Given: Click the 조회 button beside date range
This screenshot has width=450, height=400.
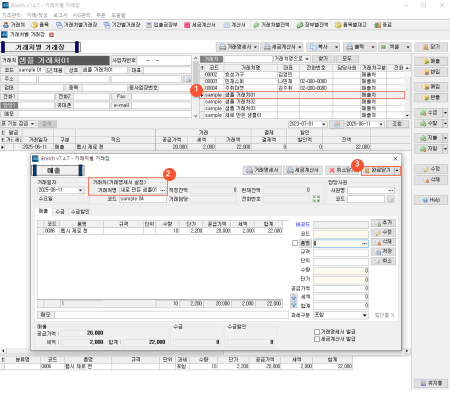Looking at the screenshot, I should [397, 124].
